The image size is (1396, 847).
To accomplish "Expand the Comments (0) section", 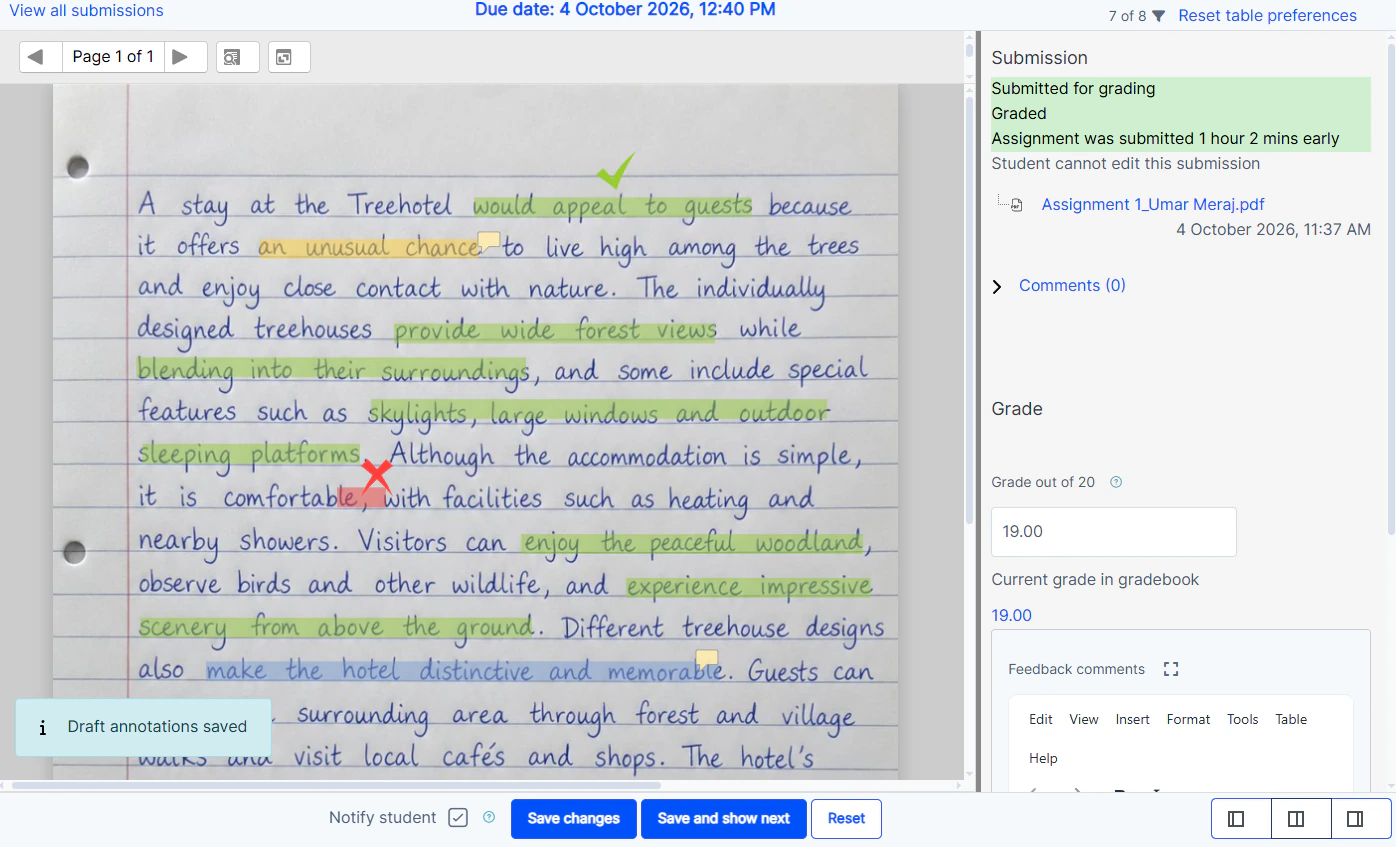I will pyautogui.click(x=997, y=286).
